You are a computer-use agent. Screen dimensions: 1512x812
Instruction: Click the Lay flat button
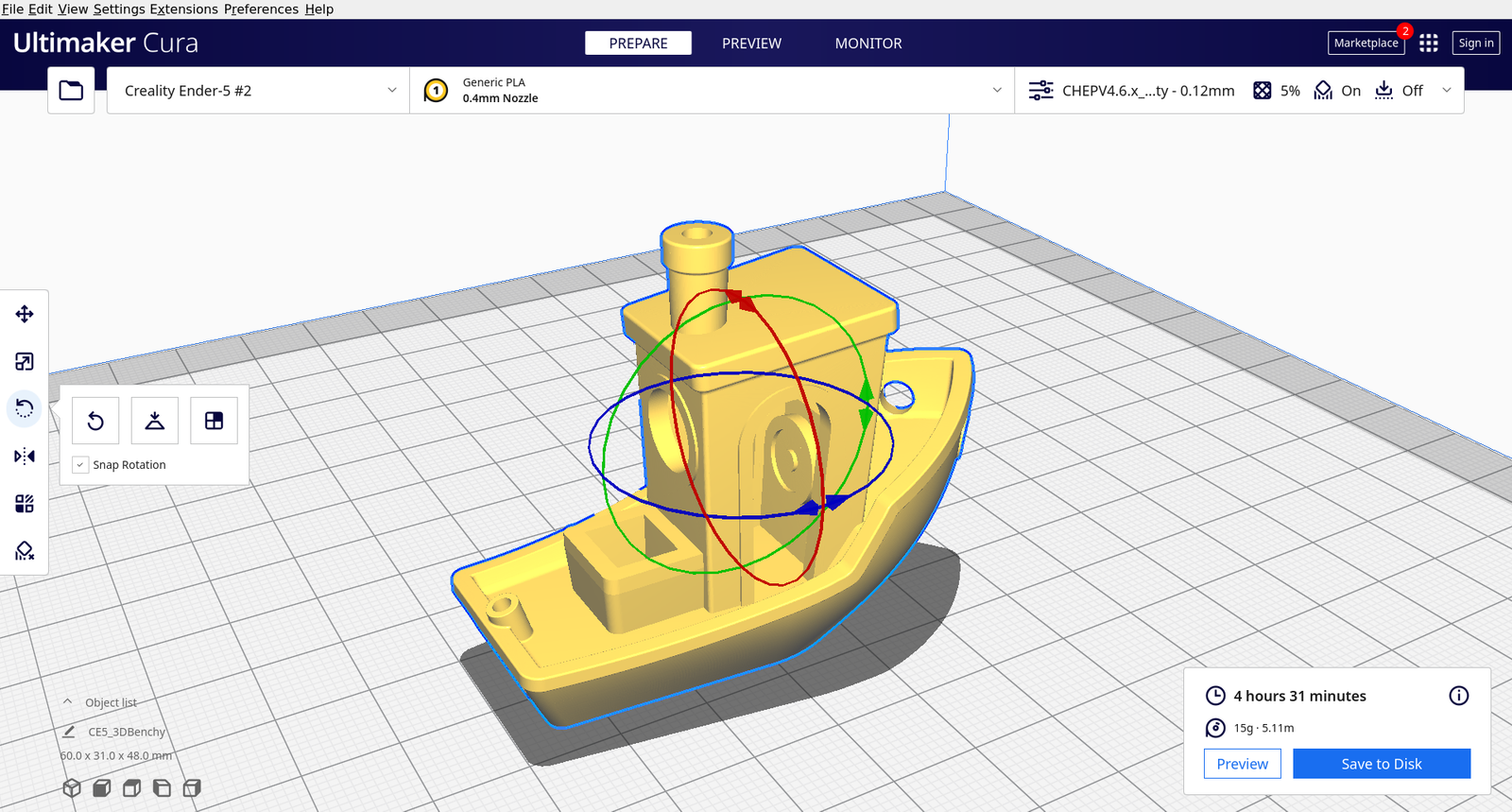155,421
